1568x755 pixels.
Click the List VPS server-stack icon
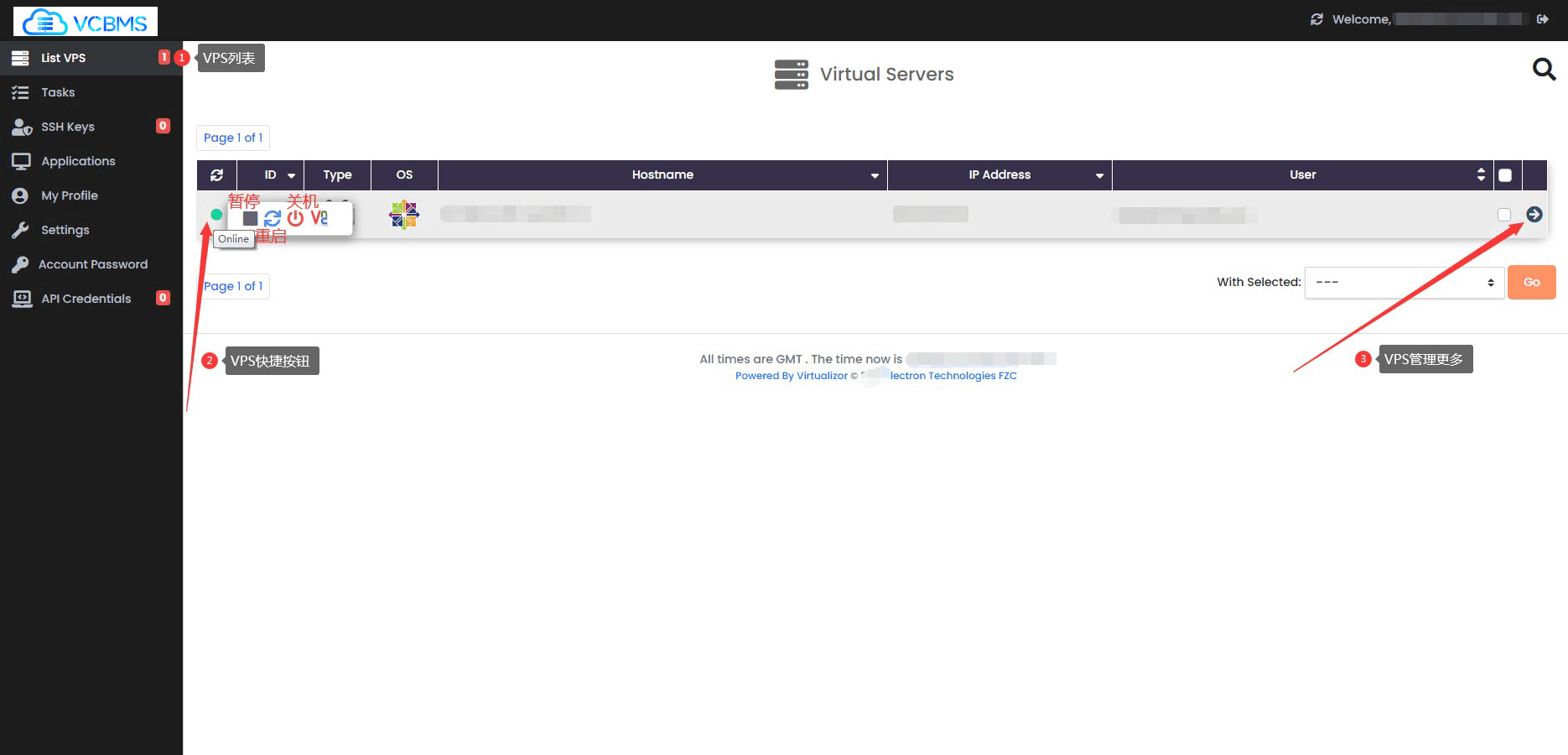pos(20,58)
